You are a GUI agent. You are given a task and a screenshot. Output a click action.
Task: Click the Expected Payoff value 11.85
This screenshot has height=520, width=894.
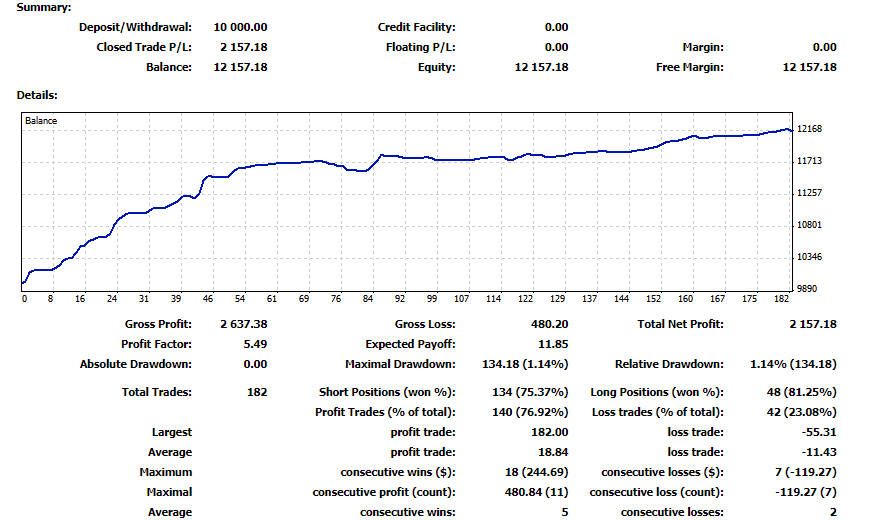click(x=553, y=344)
